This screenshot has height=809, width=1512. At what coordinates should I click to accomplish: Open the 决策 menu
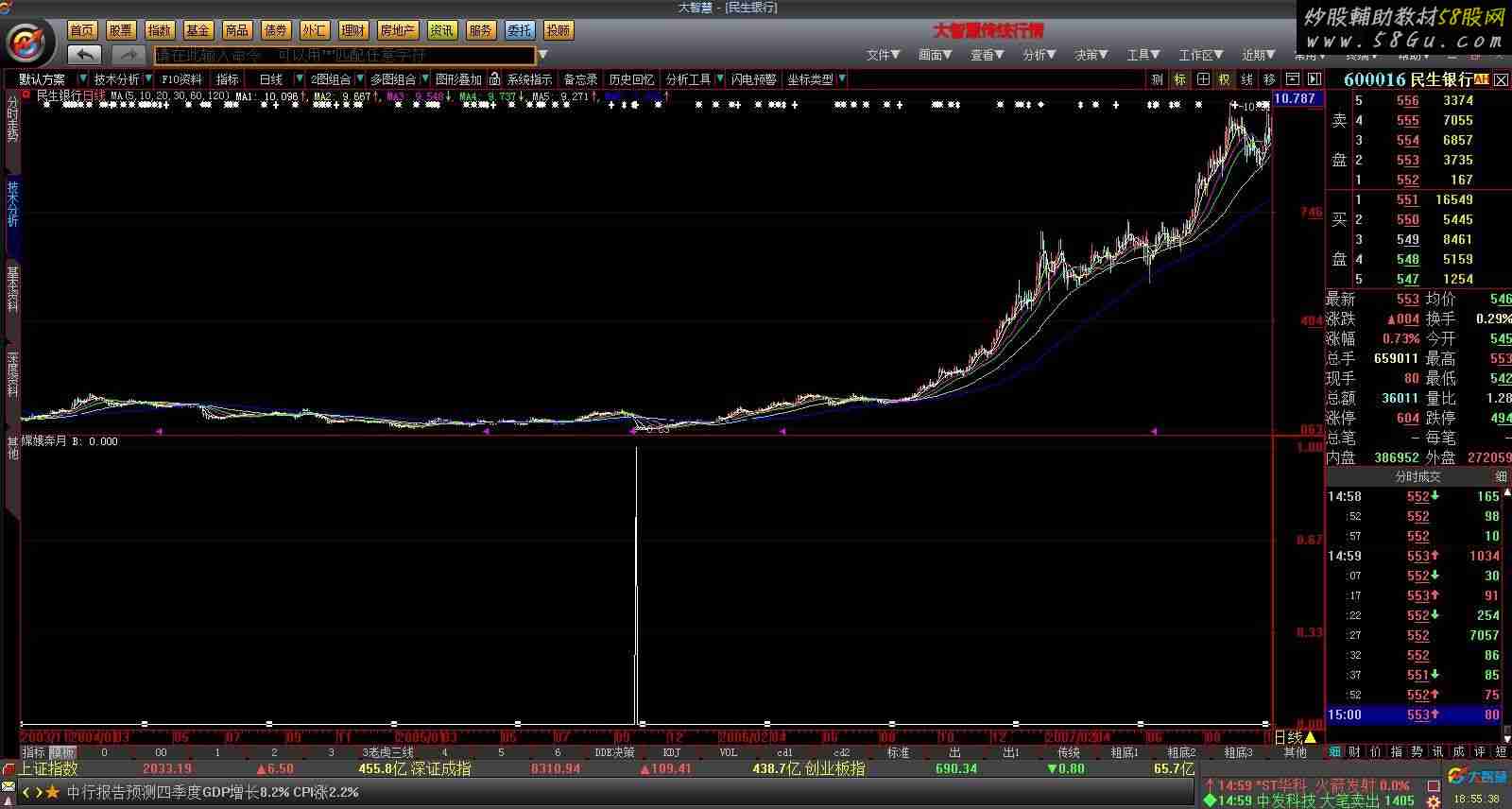tap(1091, 56)
